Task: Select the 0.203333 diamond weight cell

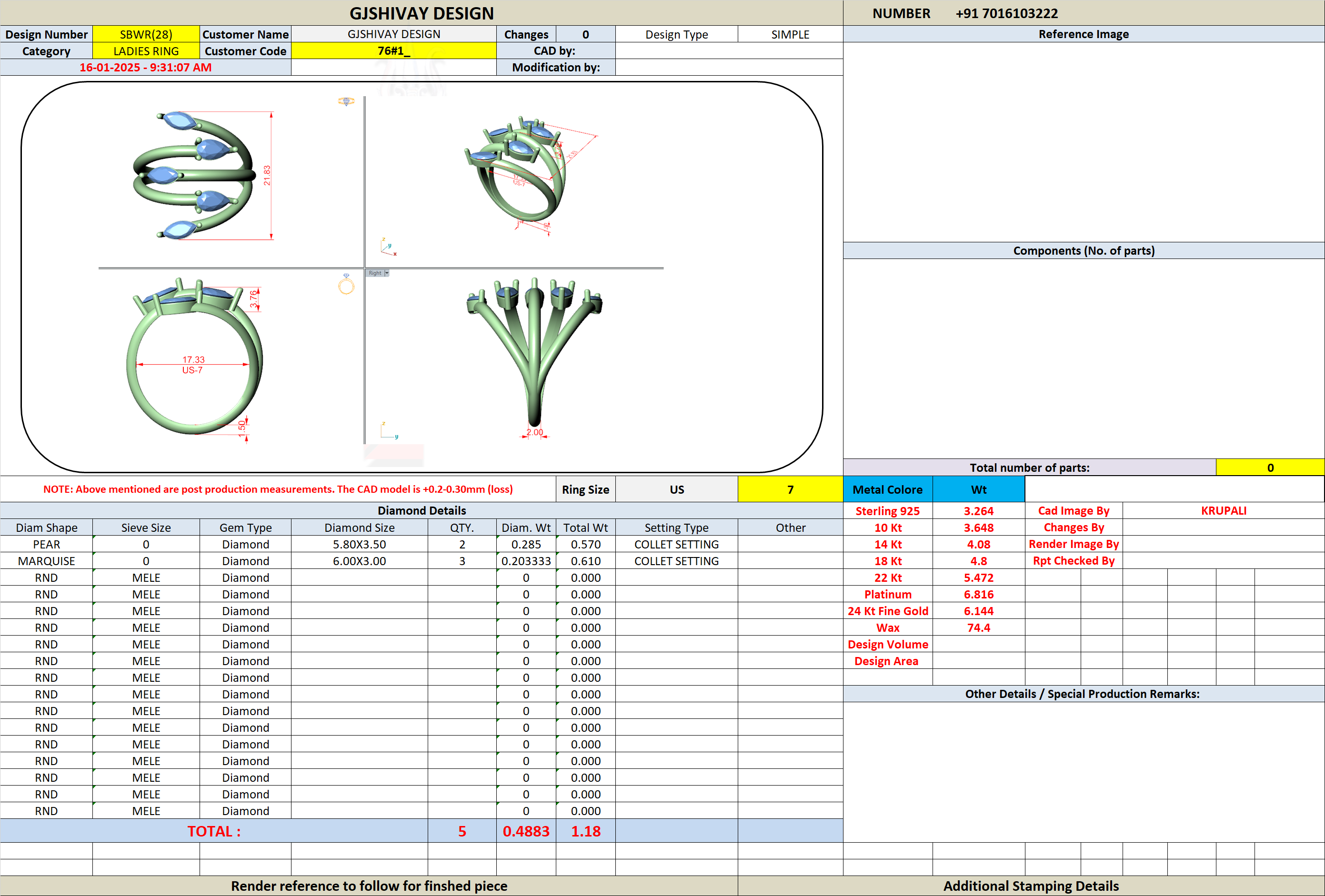Action: [526, 561]
